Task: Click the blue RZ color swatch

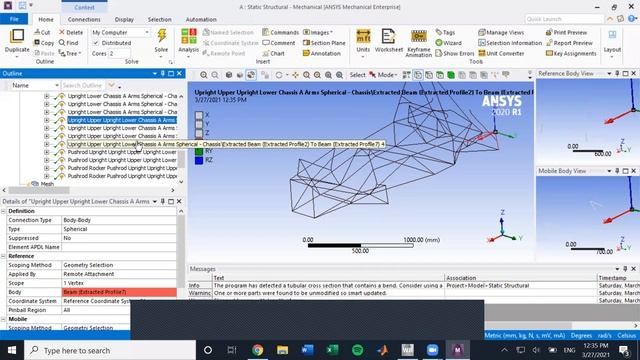Action: point(199,160)
